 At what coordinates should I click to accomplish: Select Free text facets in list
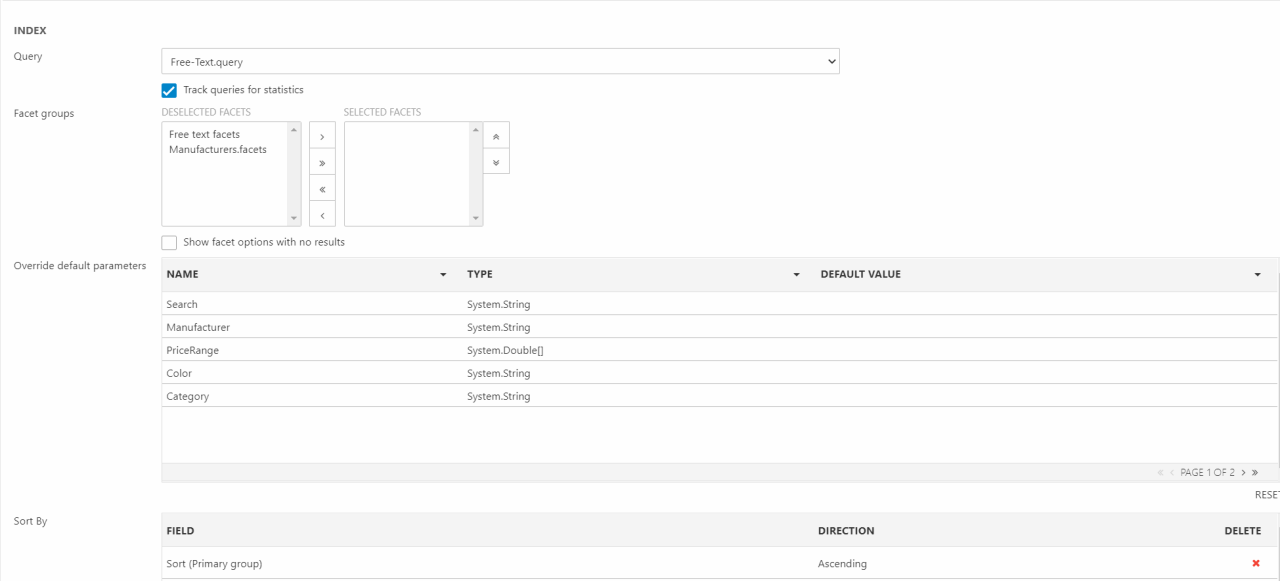coord(205,134)
